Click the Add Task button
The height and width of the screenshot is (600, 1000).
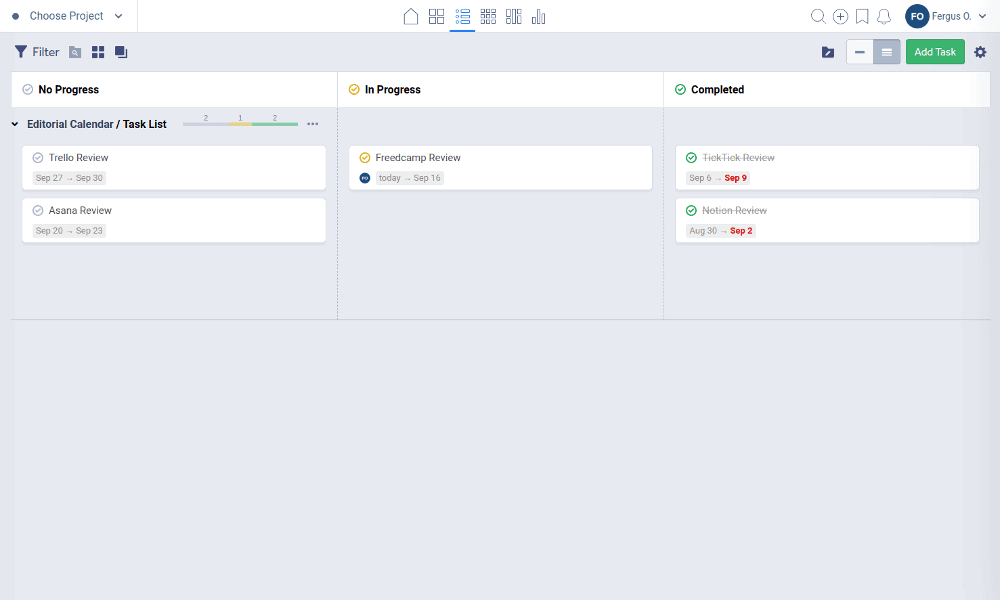point(935,52)
